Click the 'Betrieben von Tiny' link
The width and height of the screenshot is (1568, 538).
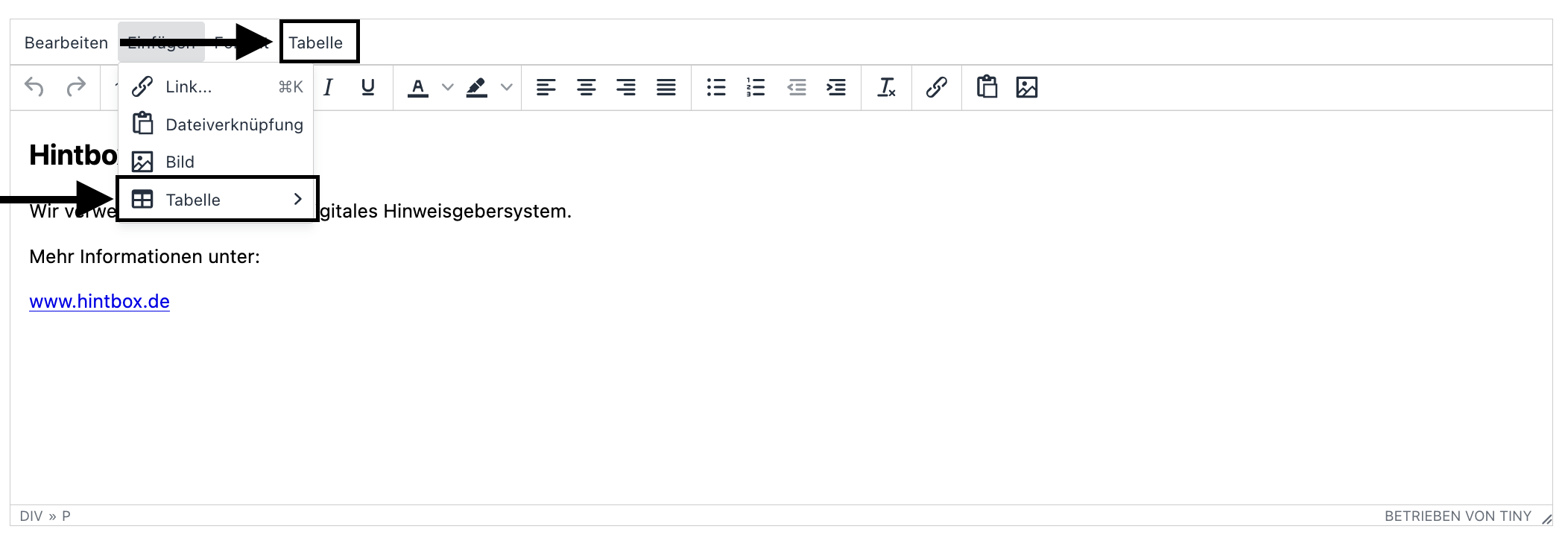(1458, 516)
